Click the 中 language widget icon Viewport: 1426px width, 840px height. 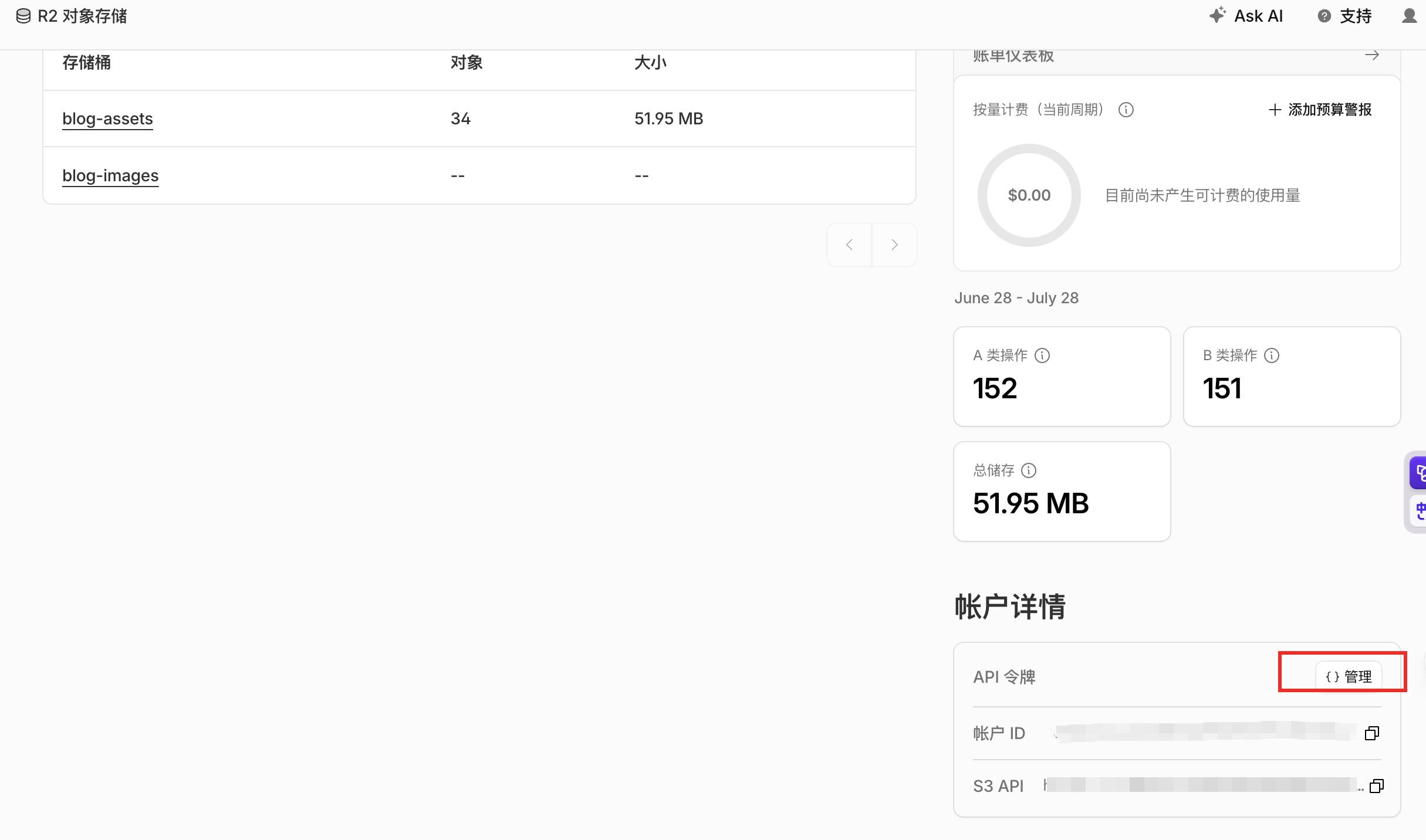1419,511
